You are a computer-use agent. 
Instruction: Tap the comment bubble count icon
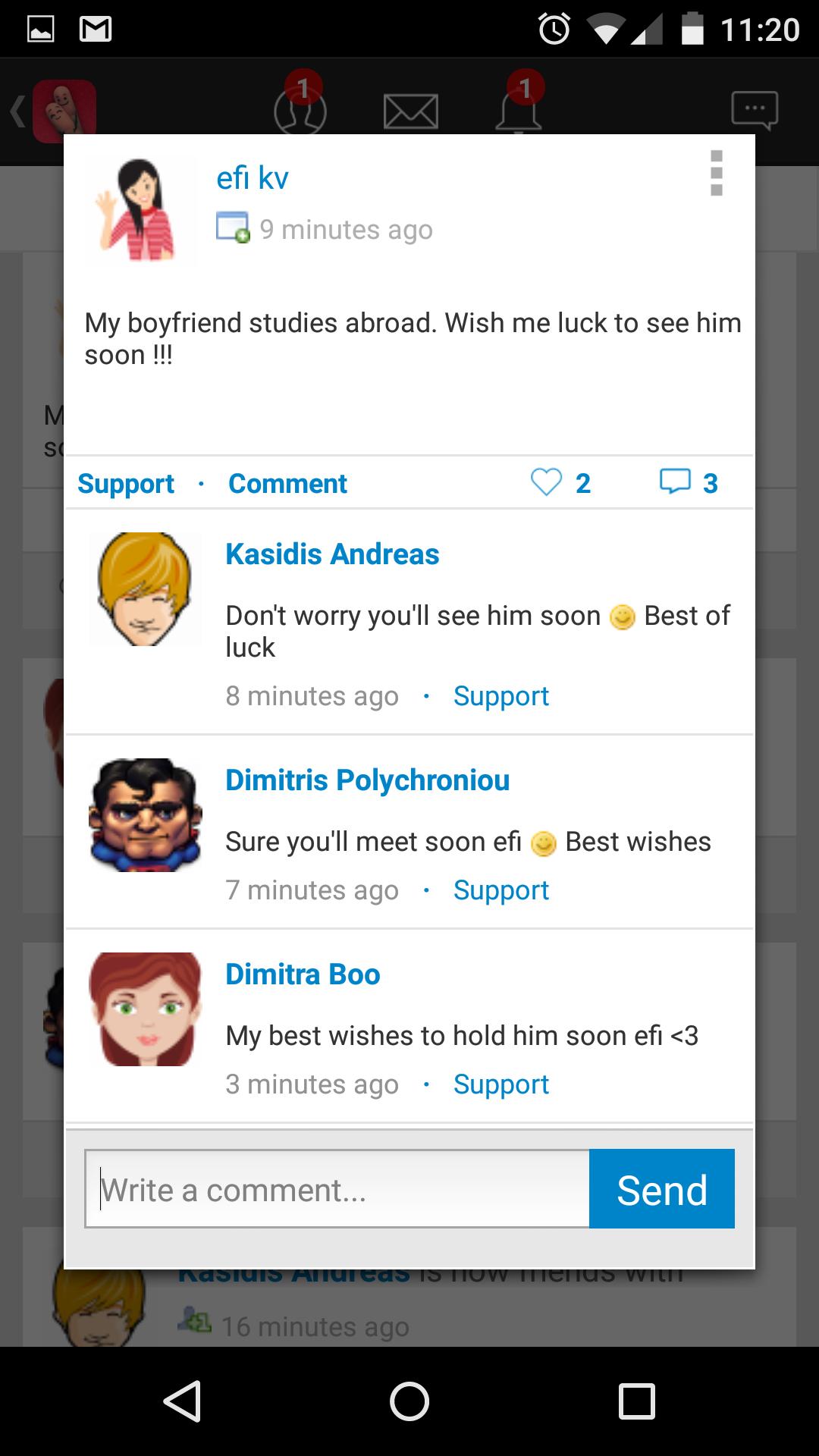click(675, 482)
